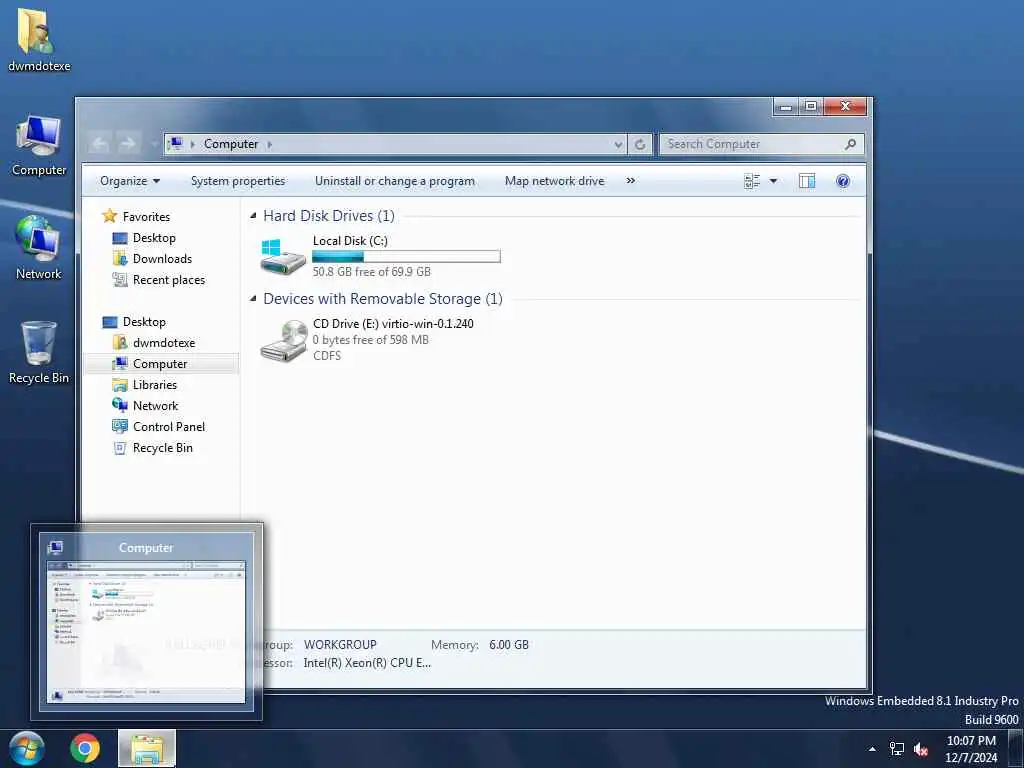Click the Forward navigation arrow

pos(128,144)
